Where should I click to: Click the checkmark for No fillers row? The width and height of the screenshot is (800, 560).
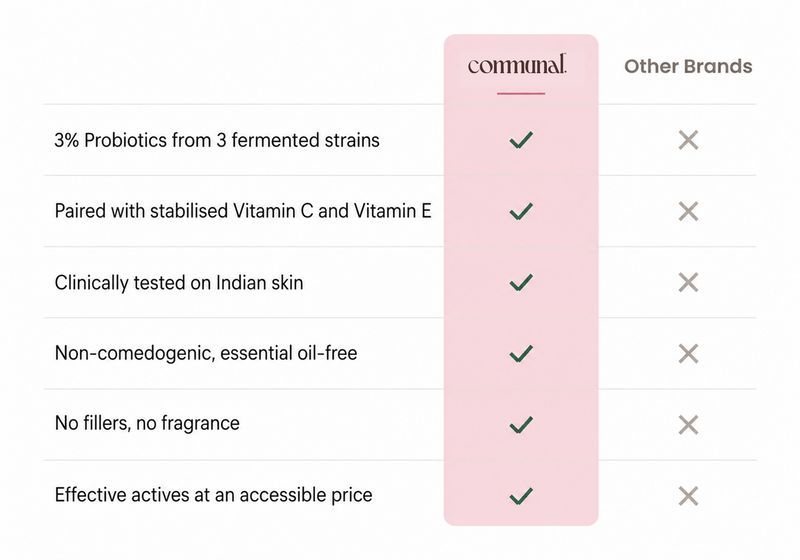tap(521, 424)
